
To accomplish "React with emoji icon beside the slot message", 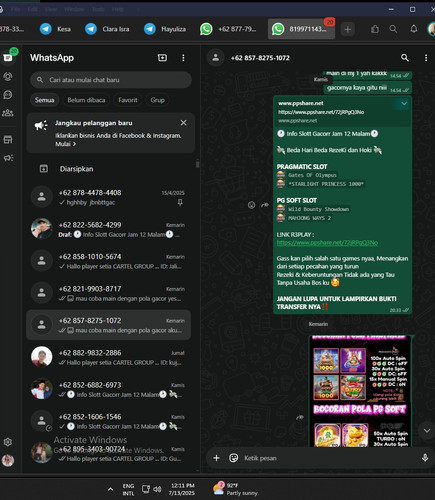I will coord(251,205).
